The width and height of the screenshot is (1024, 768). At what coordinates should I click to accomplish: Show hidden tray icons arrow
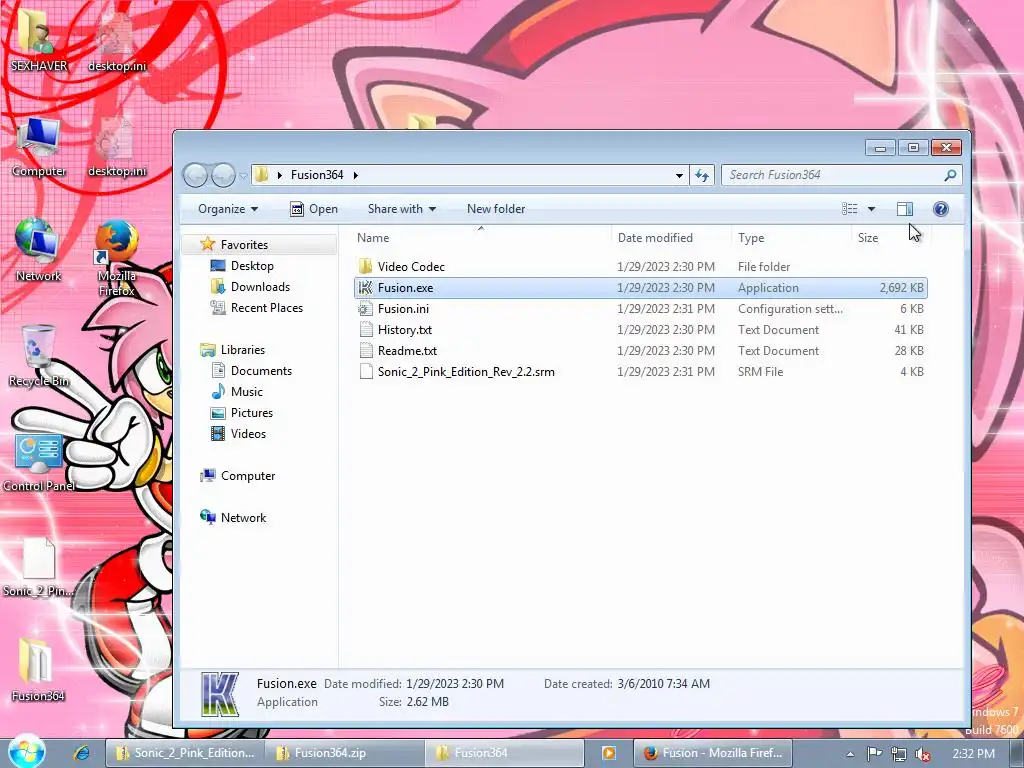click(850, 754)
